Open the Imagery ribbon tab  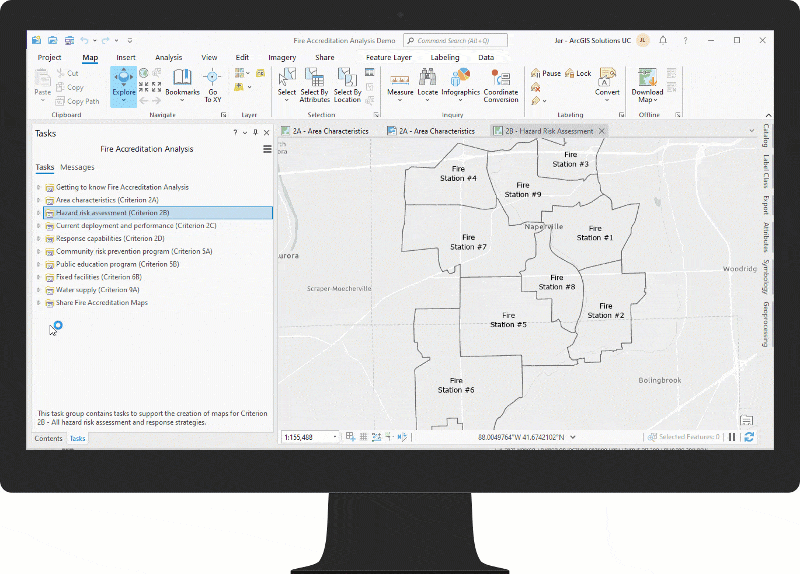(x=282, y=58)
